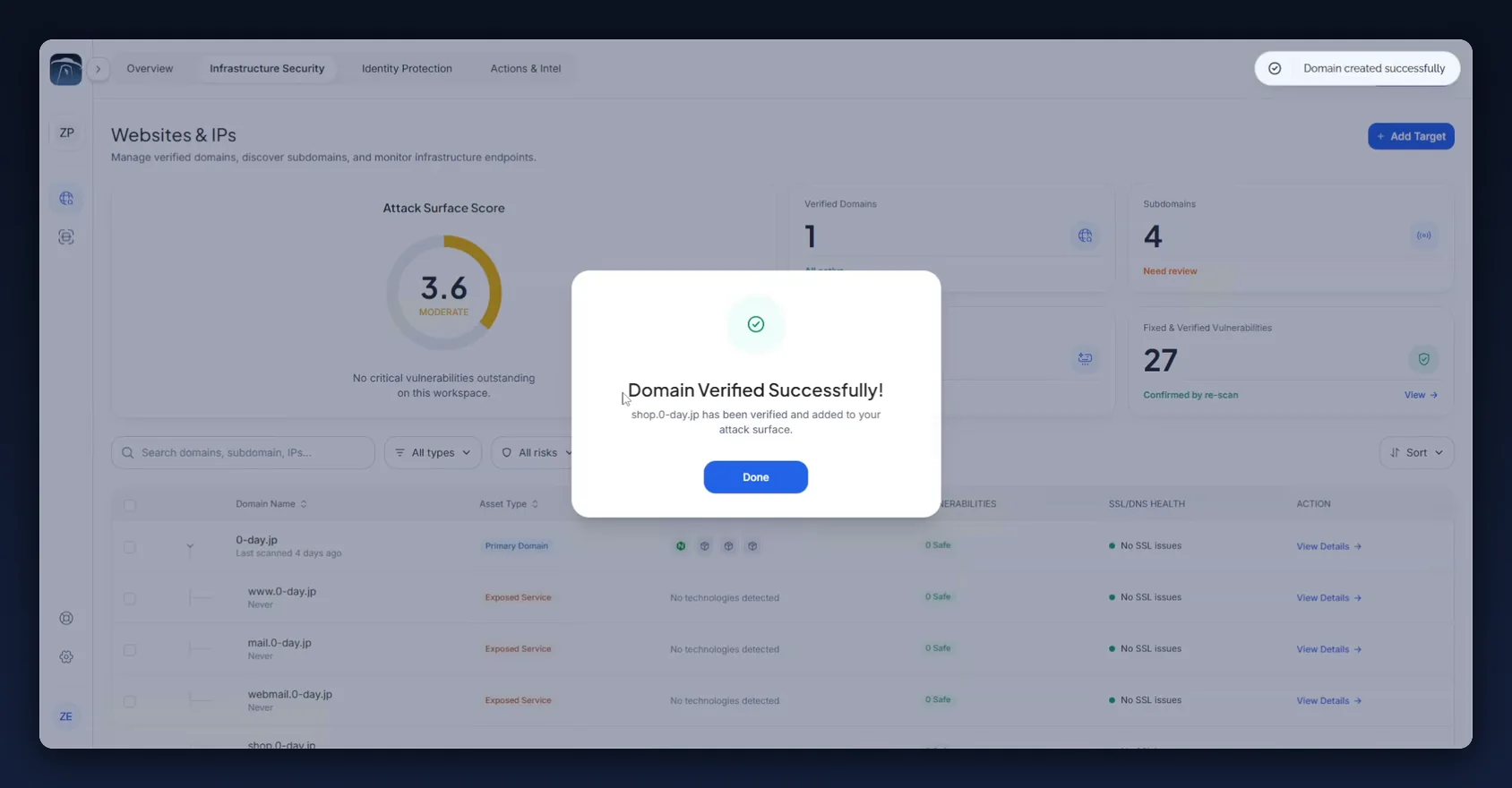Open the settings gear in the sidebar
This screenshot has width=1512, height=788.
(x=66, y=657)
